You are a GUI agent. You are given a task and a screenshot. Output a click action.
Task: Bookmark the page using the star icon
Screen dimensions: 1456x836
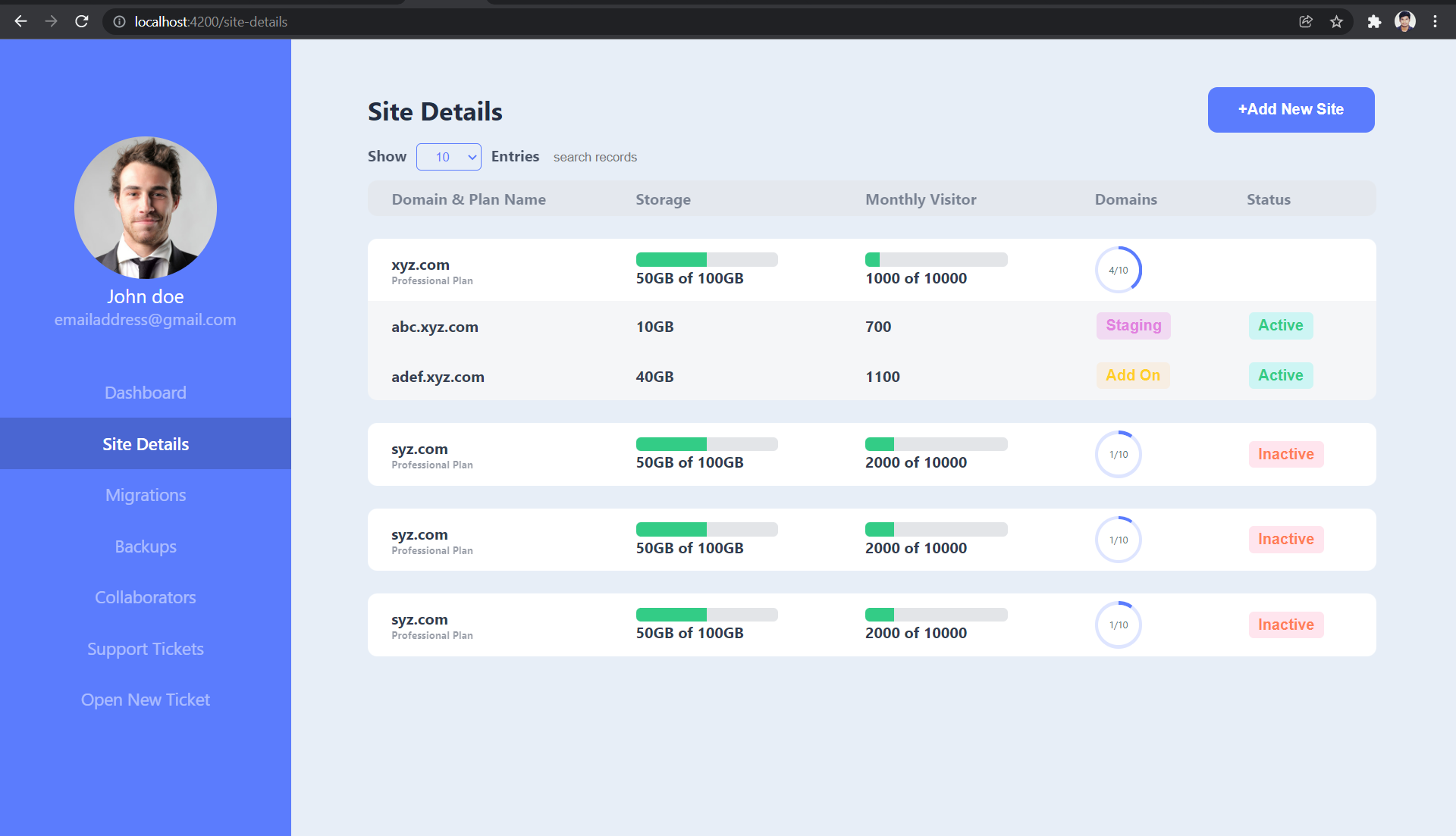click(x=1336, y=22)
